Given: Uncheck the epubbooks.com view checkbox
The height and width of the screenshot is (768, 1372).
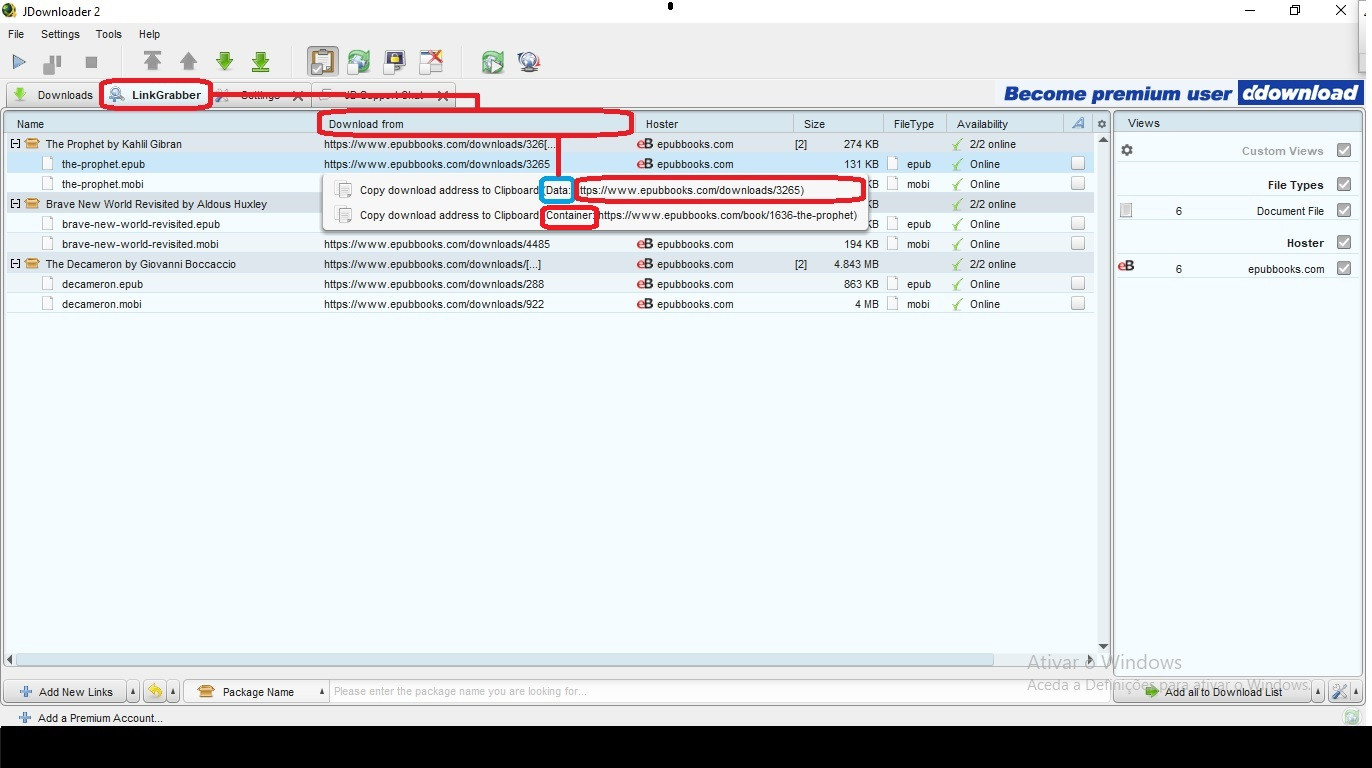Looking at the screenshot, I should pos(1344,268).
